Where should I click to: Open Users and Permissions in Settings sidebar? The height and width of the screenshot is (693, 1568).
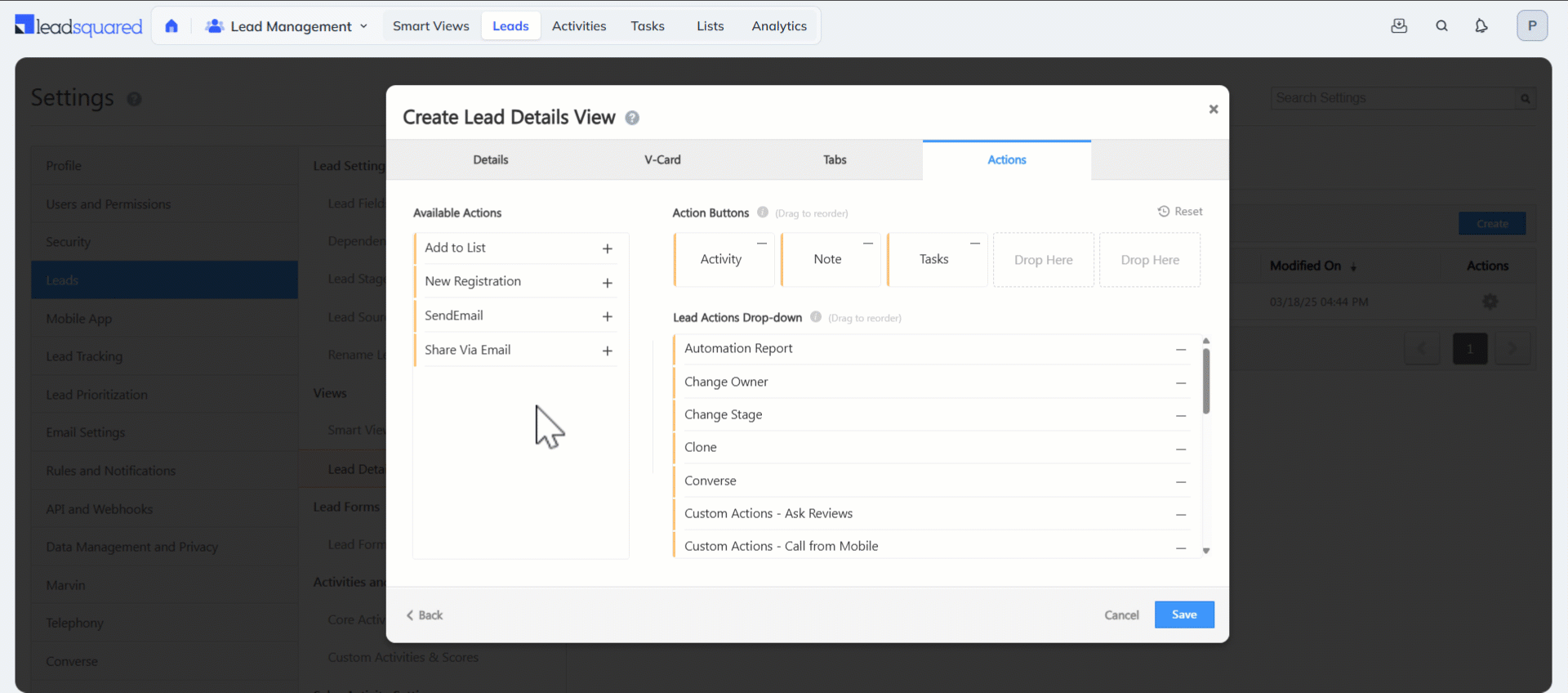point(164,204)
